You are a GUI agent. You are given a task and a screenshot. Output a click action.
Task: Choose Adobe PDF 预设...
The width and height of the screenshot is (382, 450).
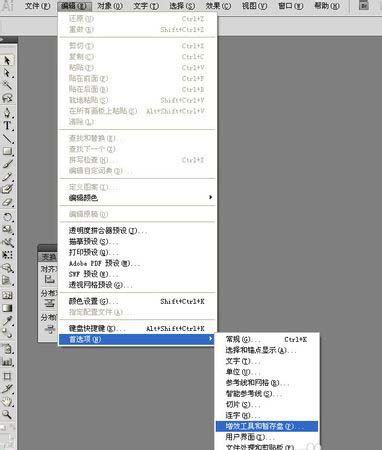tap(137, 263)
